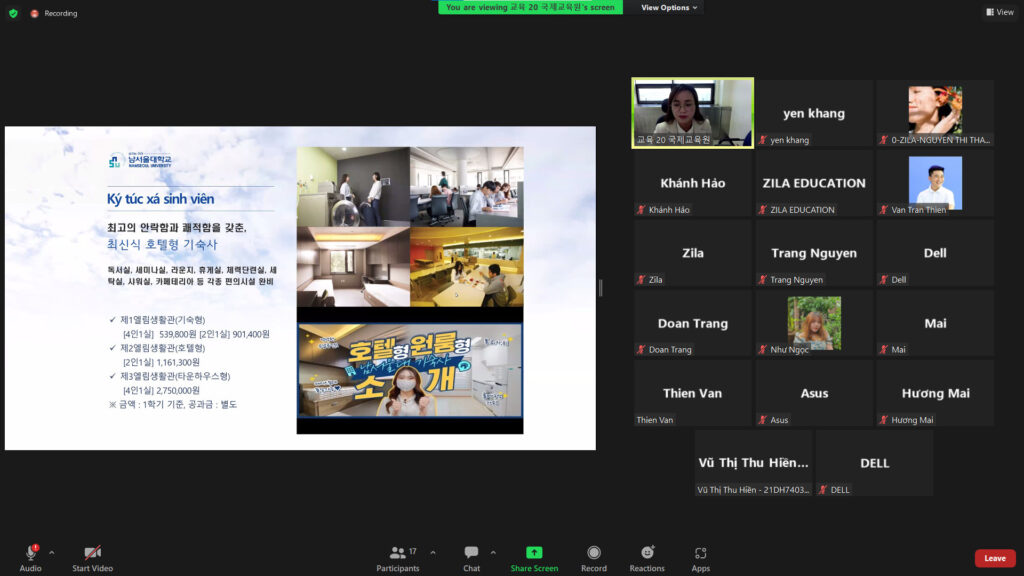Click the green Share Screen icon

pyautogui.click(x=534, y=556)
